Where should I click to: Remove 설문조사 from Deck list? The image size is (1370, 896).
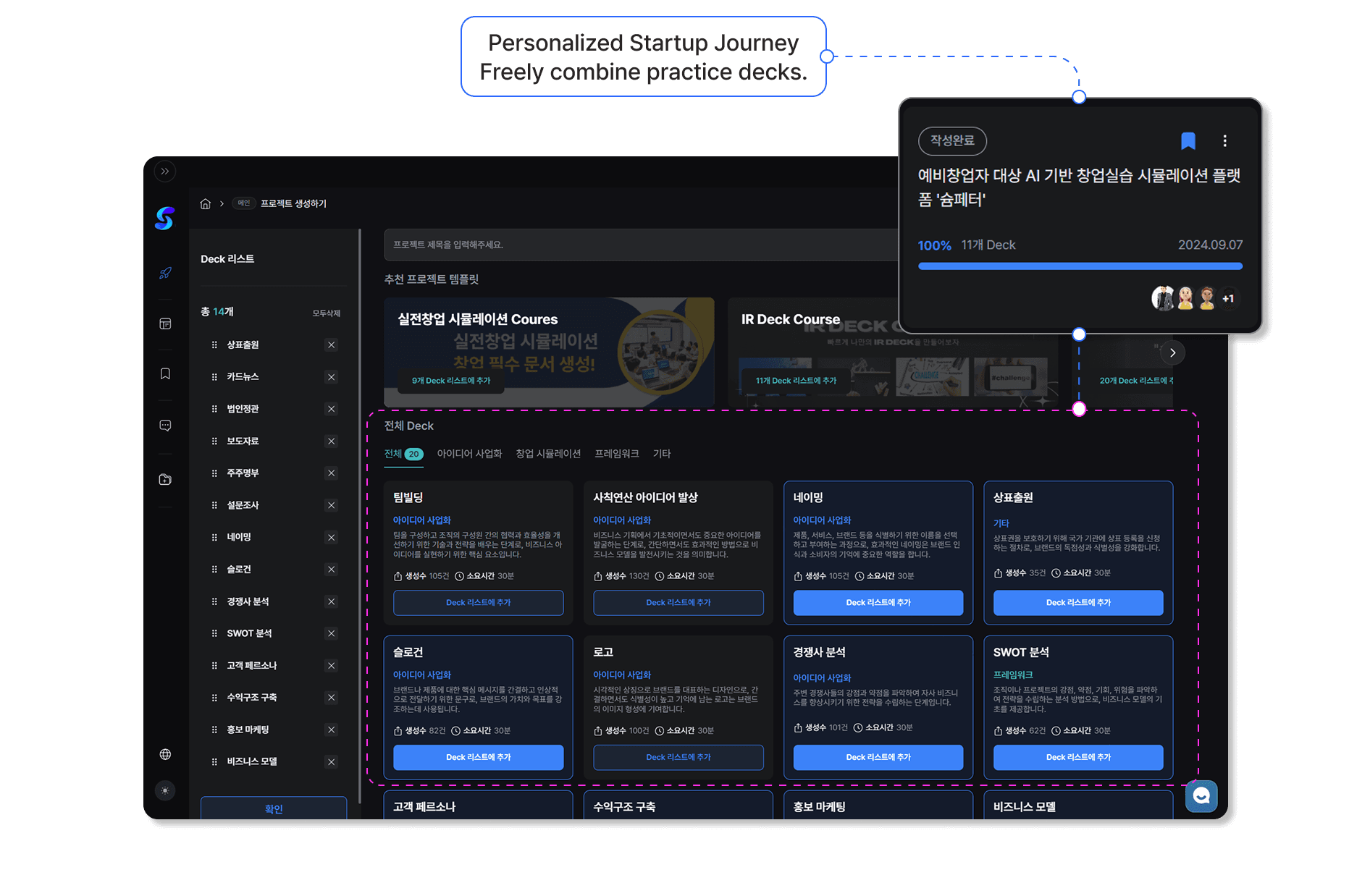[331, 505]
